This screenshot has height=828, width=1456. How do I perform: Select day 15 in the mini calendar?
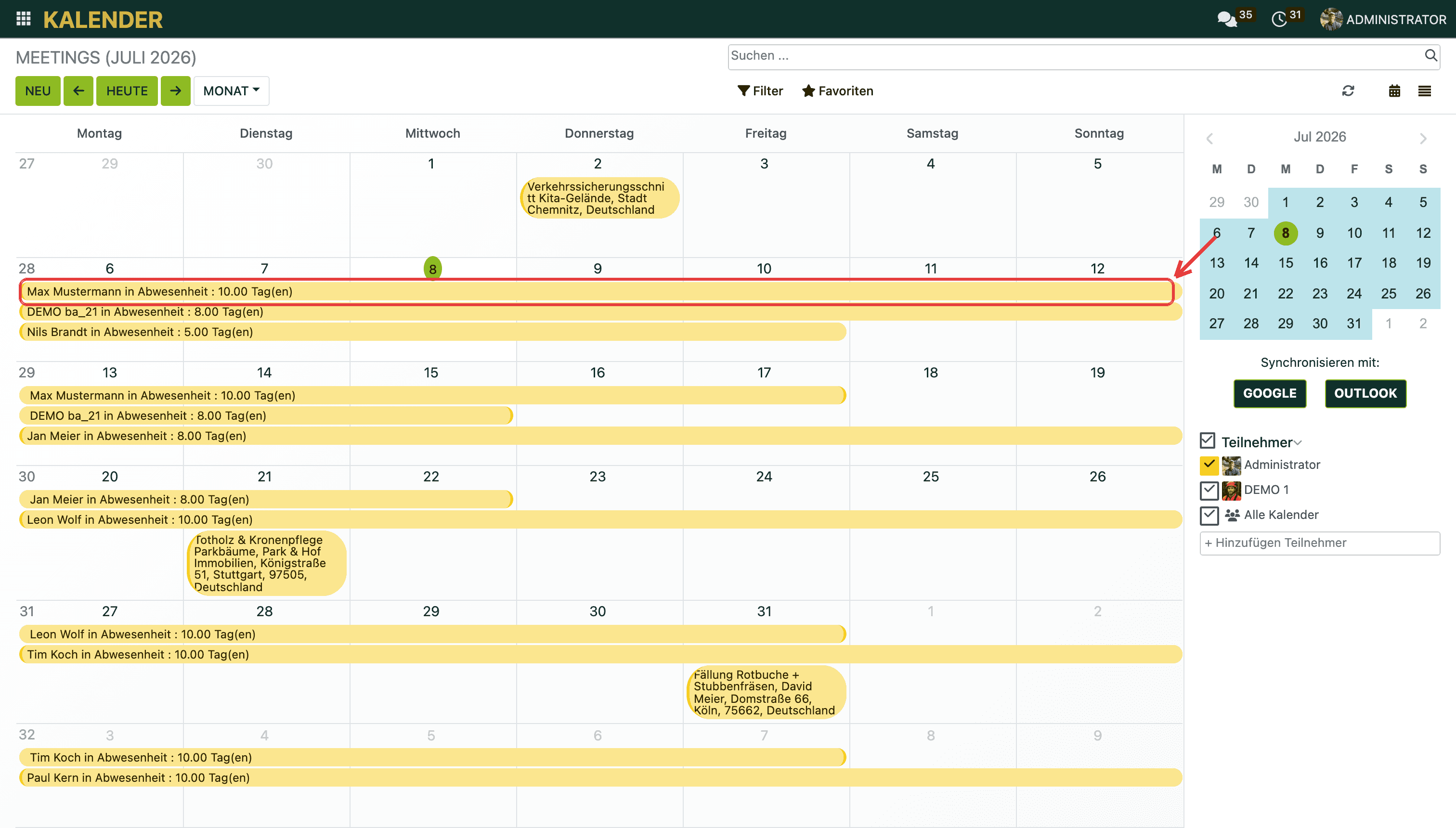coord(1286,263)
